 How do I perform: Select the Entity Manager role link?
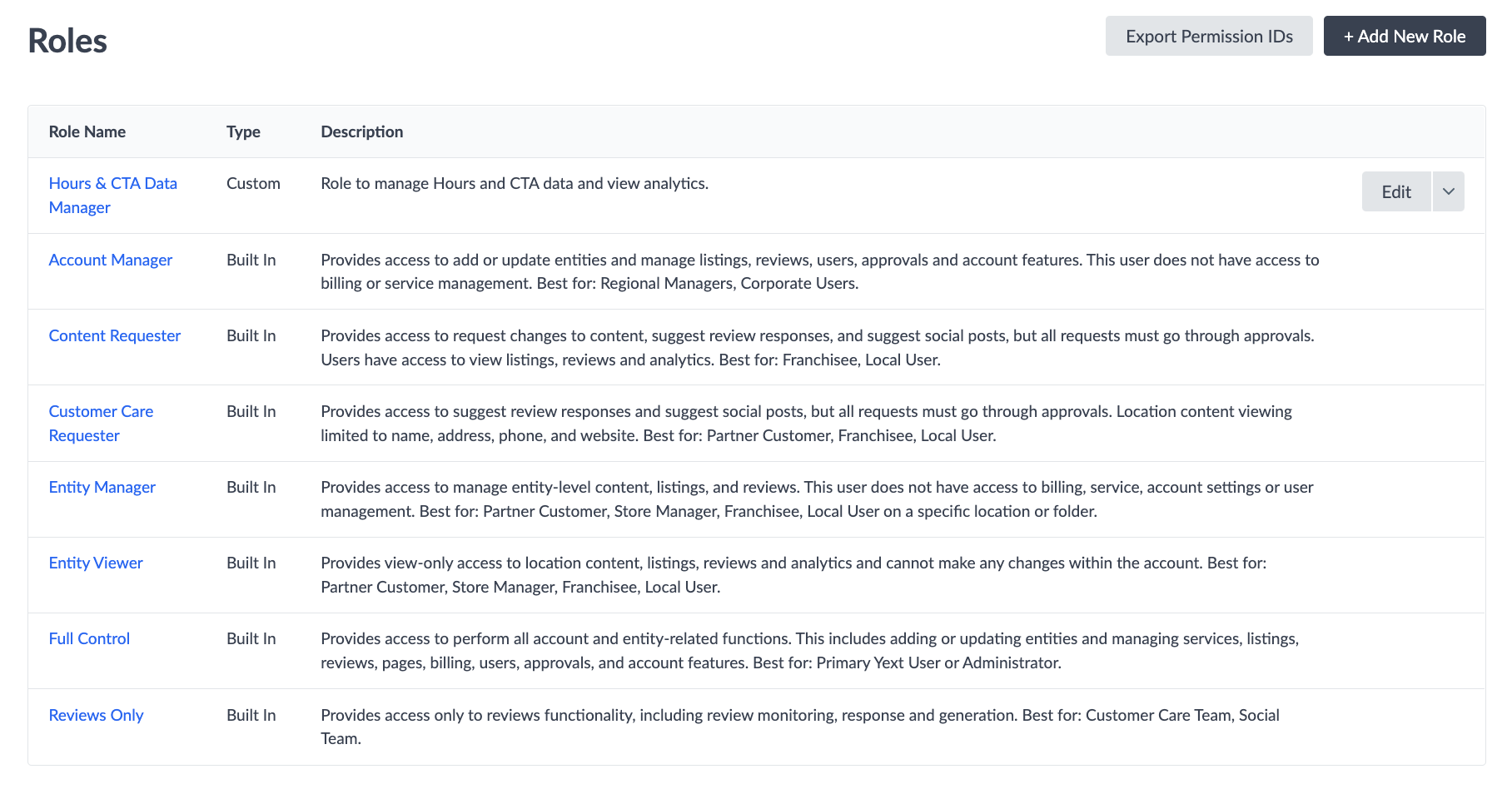click(x=102, y=487)
